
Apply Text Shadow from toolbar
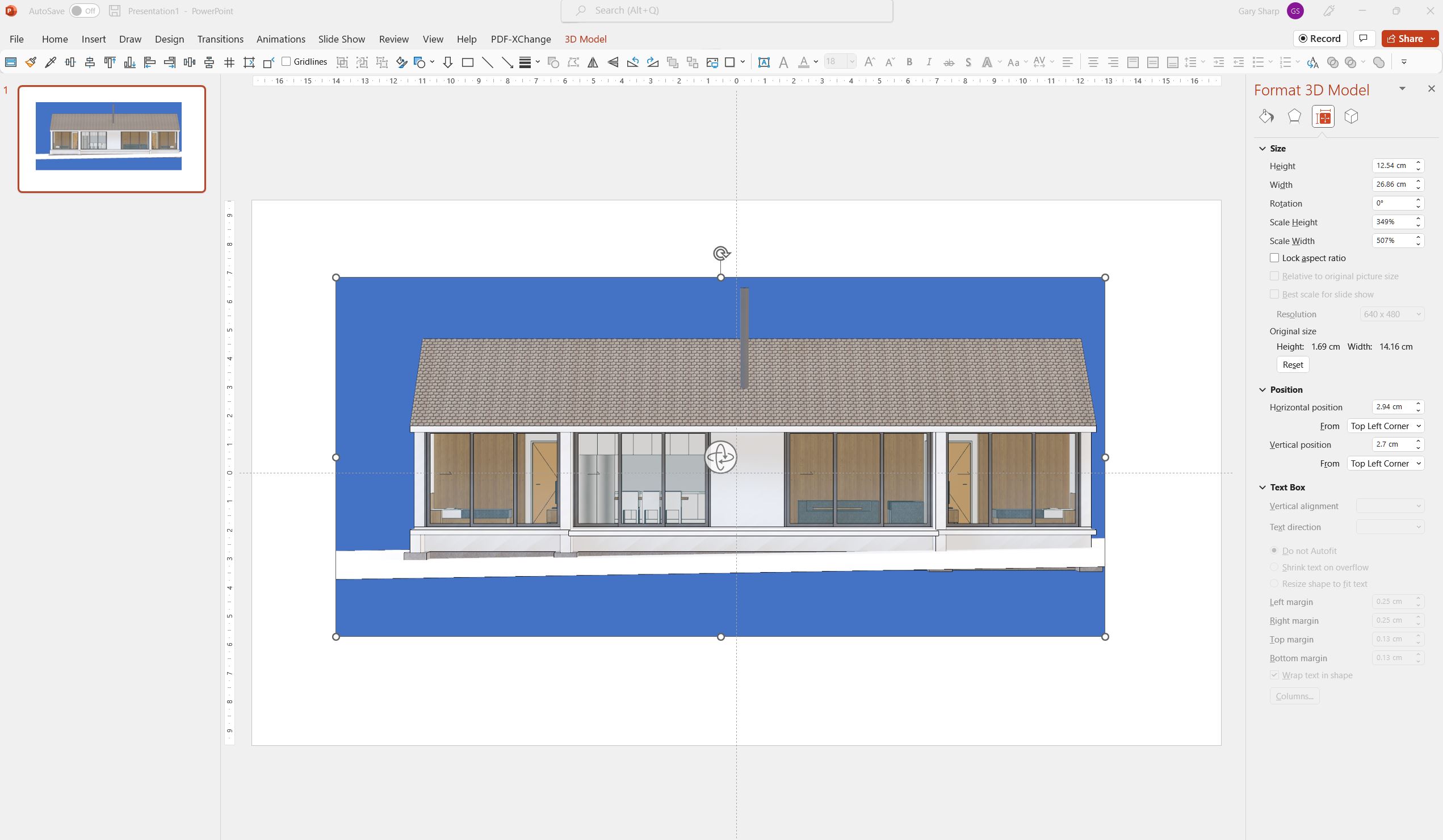pyautogui.click(x=968, y=62)
